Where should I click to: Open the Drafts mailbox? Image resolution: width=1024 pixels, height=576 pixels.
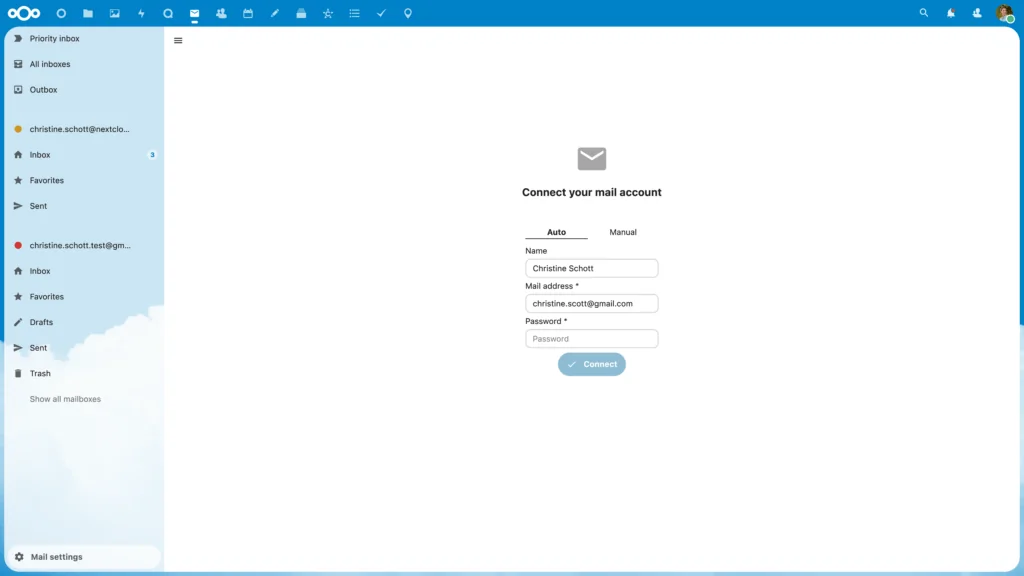pos(84,322)
